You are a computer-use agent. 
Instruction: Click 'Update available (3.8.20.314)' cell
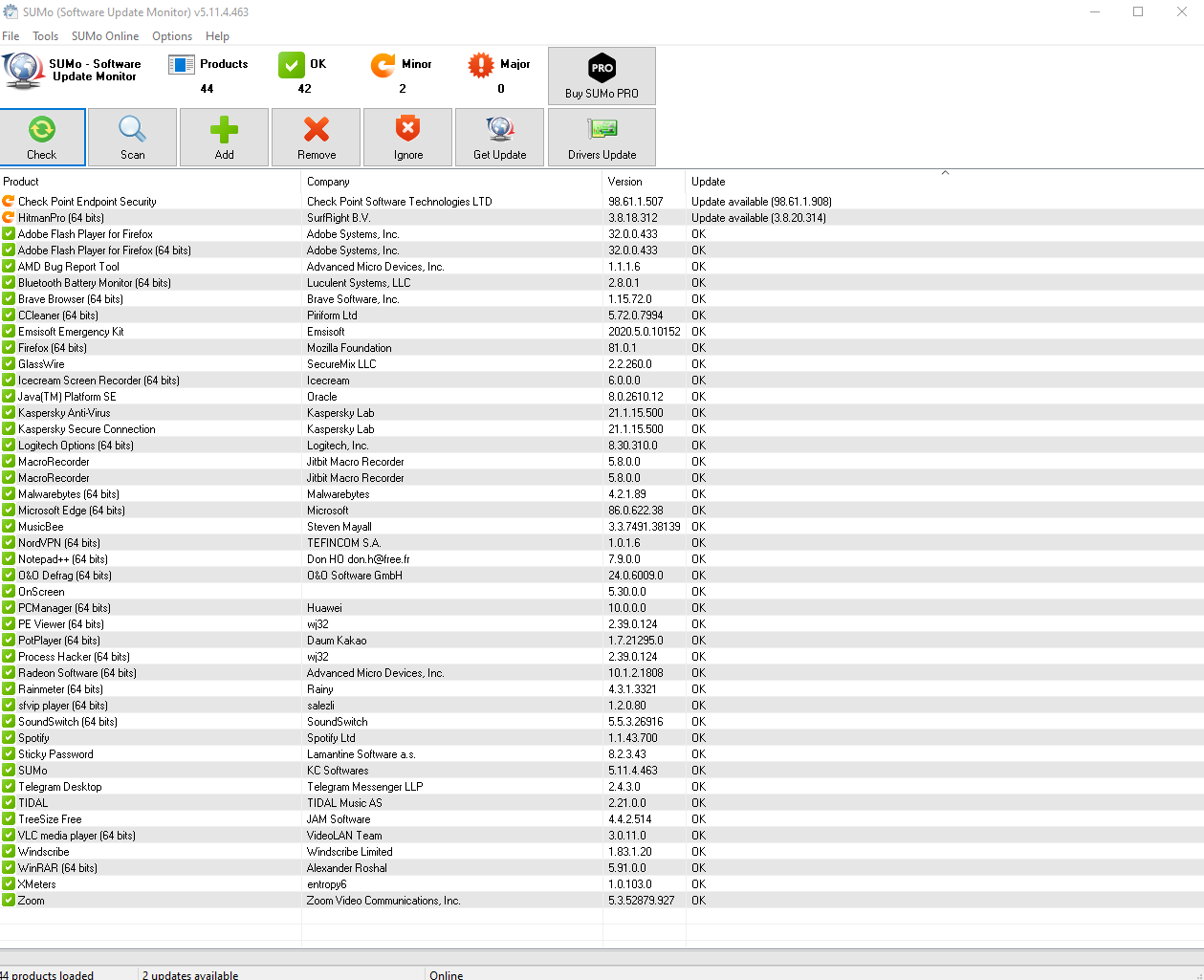758,218
